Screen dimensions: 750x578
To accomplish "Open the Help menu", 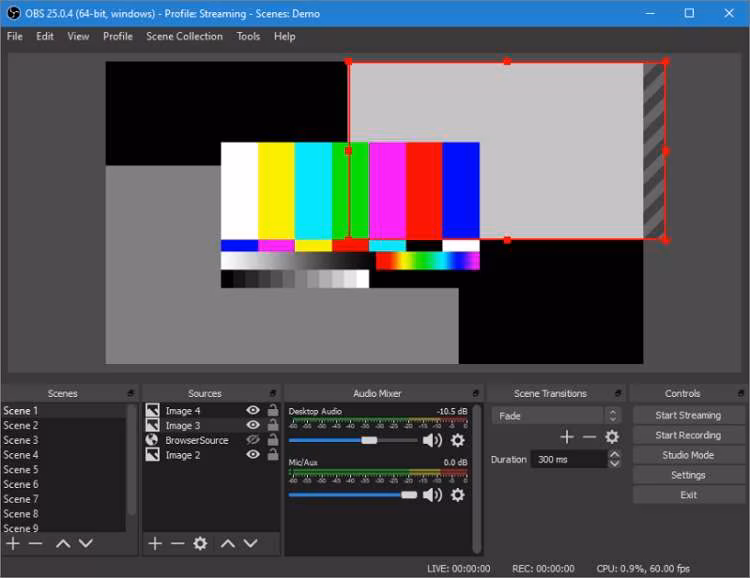I will pos(285,36).
